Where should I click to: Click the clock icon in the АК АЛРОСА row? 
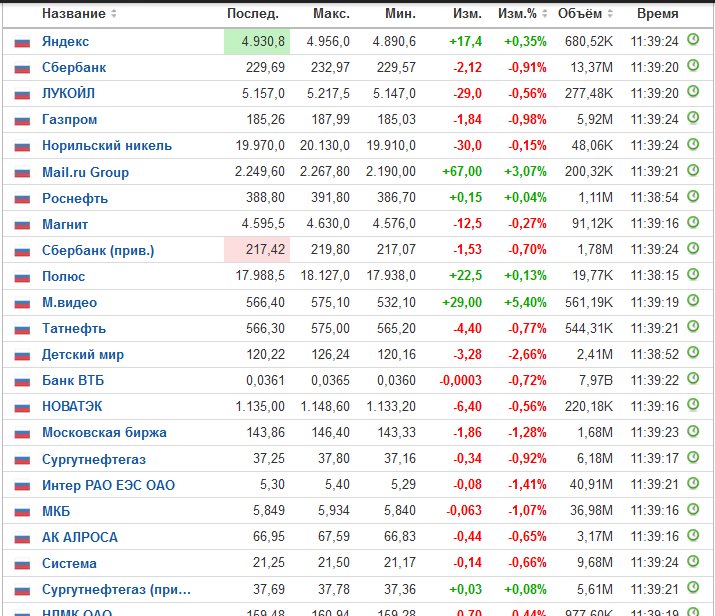click(693, 534)
